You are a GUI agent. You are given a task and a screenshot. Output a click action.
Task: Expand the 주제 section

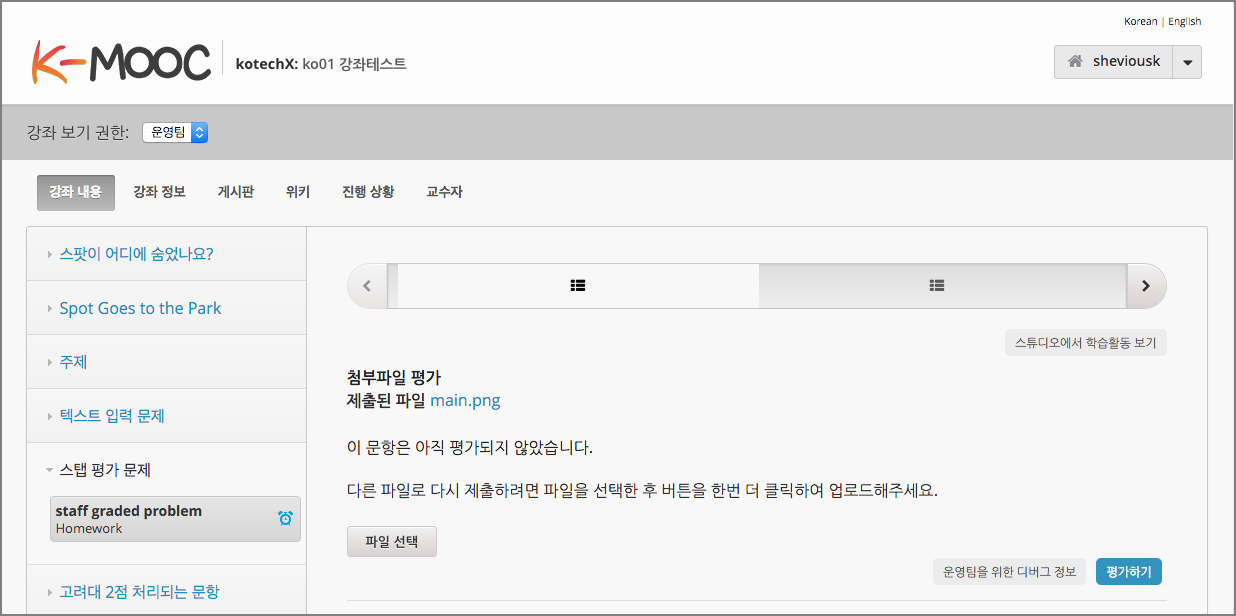[x=167, y=362]
